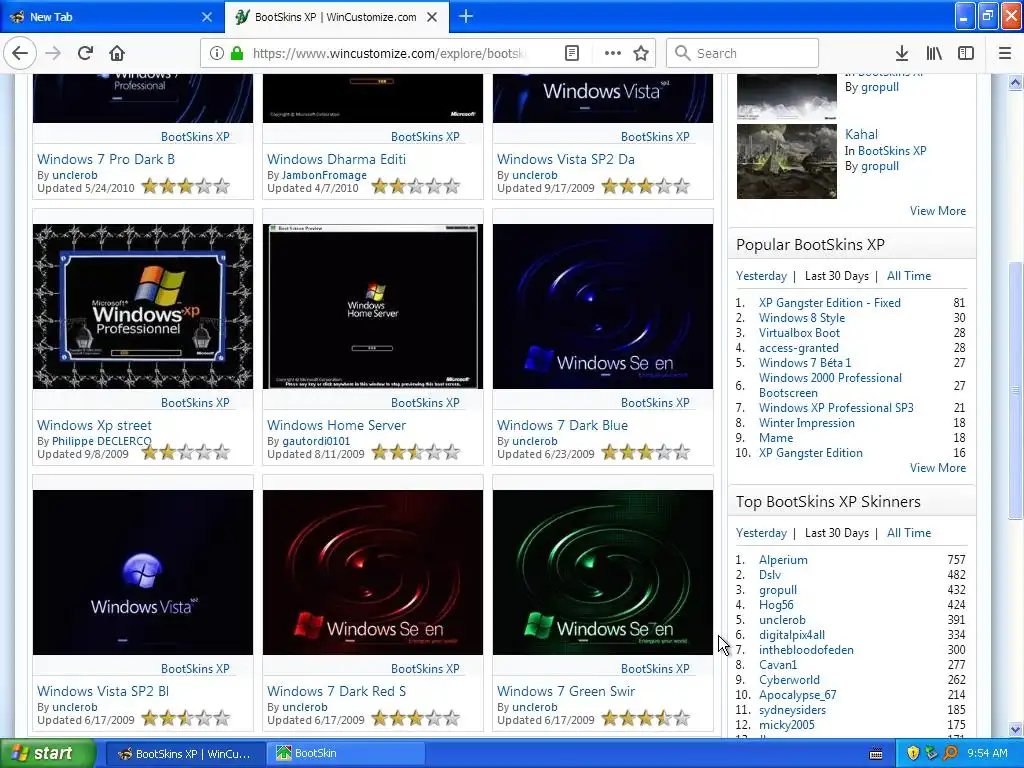Viewport: 1024px width, 768px height.
Task: Open Winter Impression link
Action: coord(807,423)
